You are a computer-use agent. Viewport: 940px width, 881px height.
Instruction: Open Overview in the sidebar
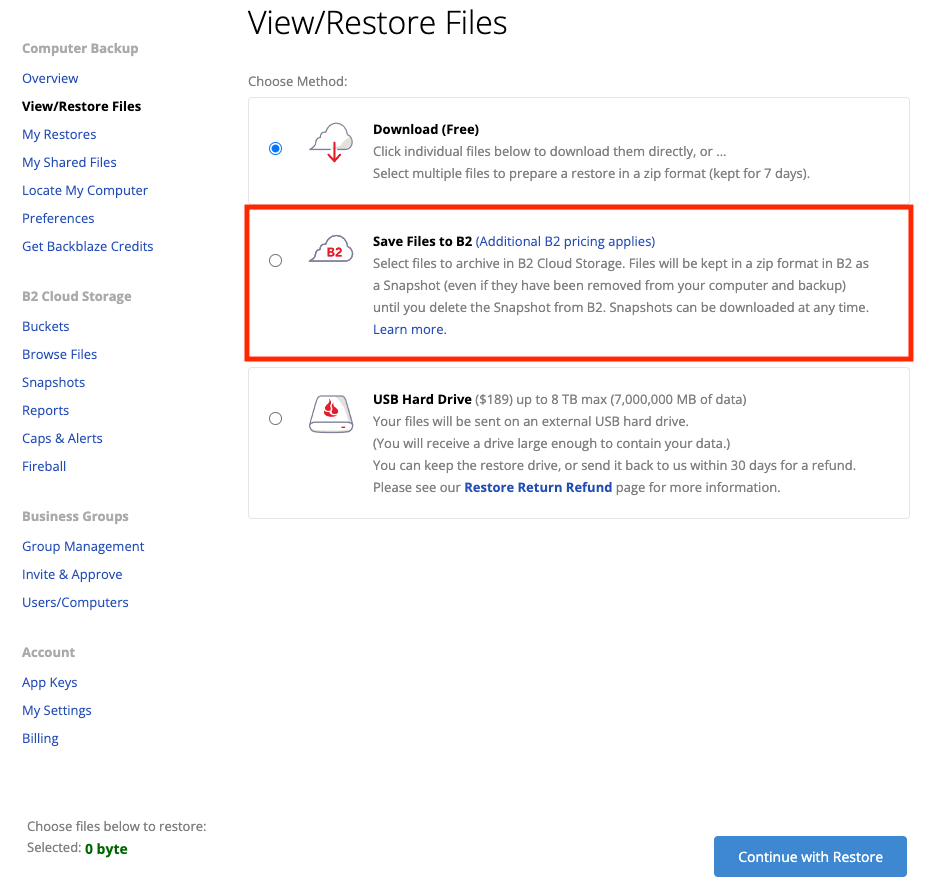50,79
